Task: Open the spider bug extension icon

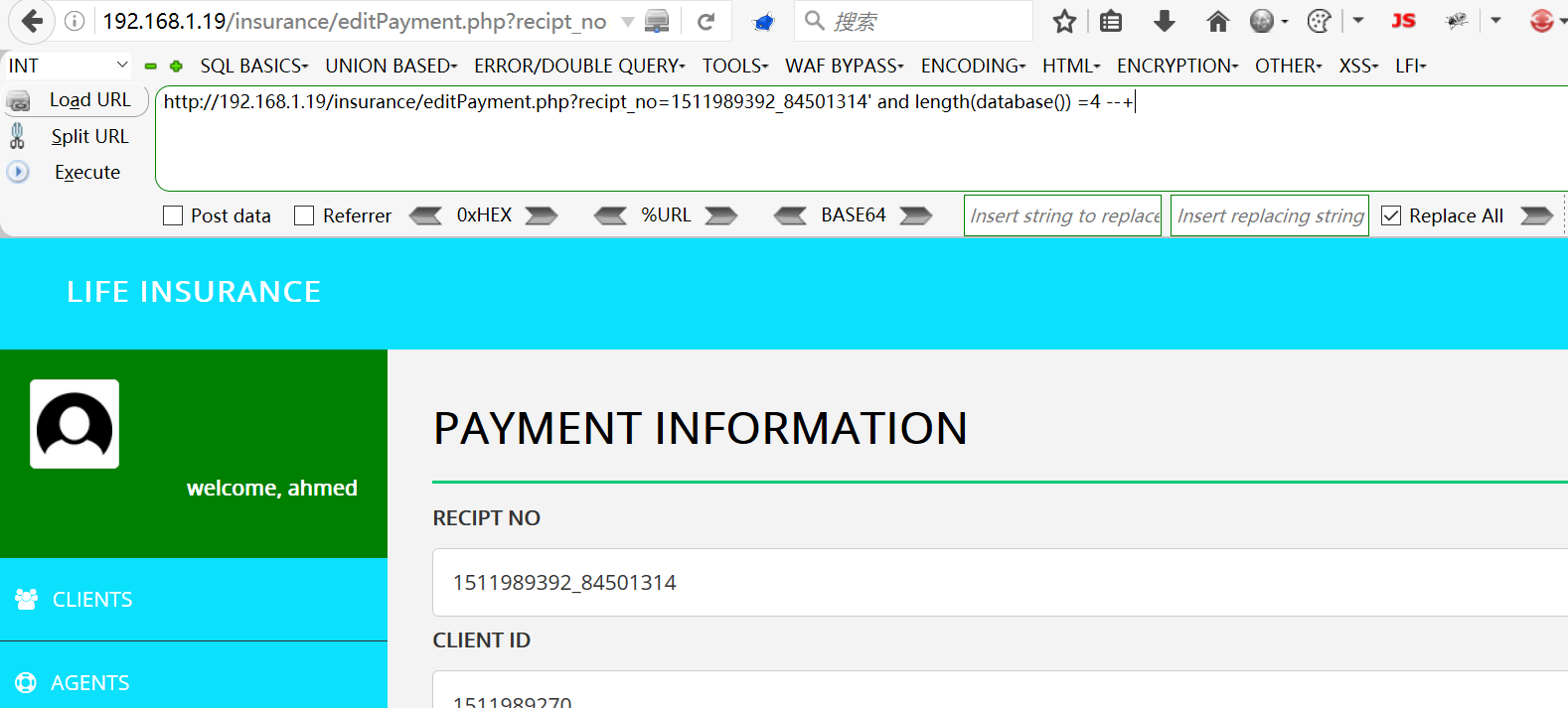Action: tap(1457, 21)
